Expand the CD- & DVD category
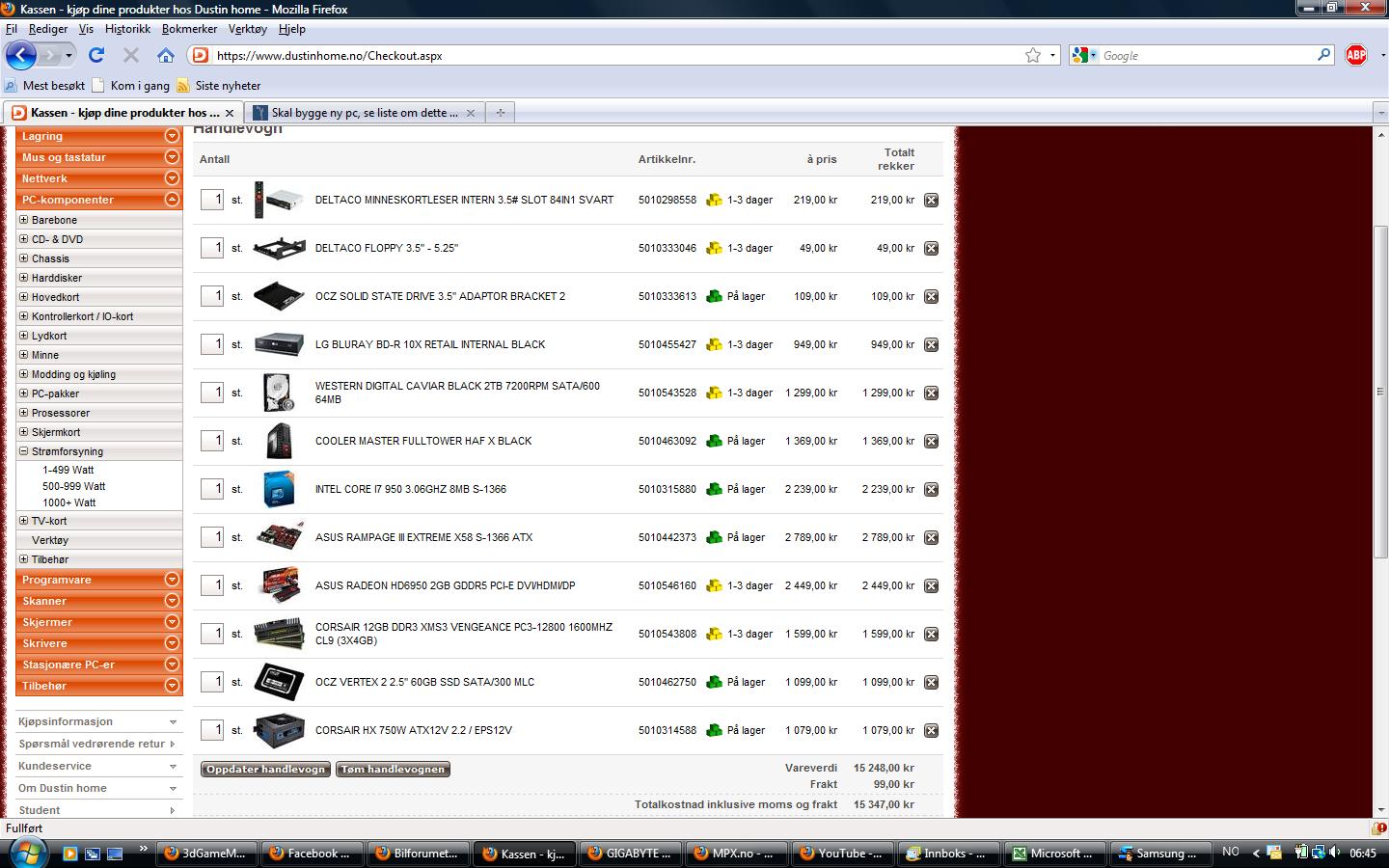1389x868 pixels. click(x=24, y=239)
